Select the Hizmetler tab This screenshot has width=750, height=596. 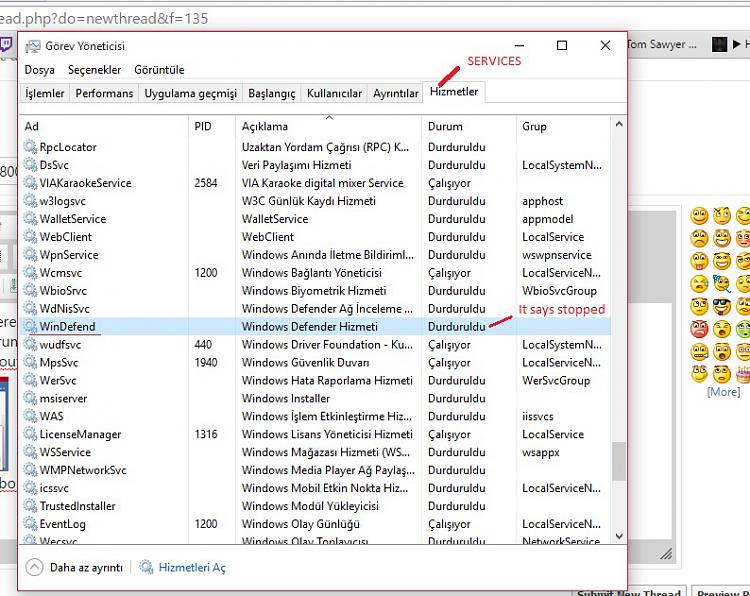(454, 91)
